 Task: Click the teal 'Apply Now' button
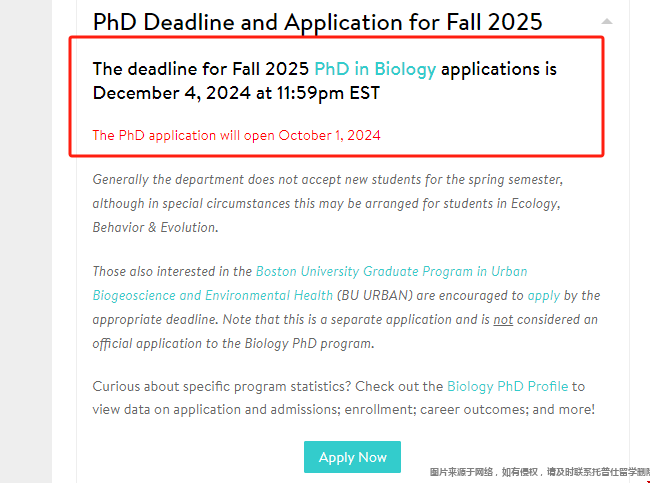pyautogui.click(x=352, y=457)
